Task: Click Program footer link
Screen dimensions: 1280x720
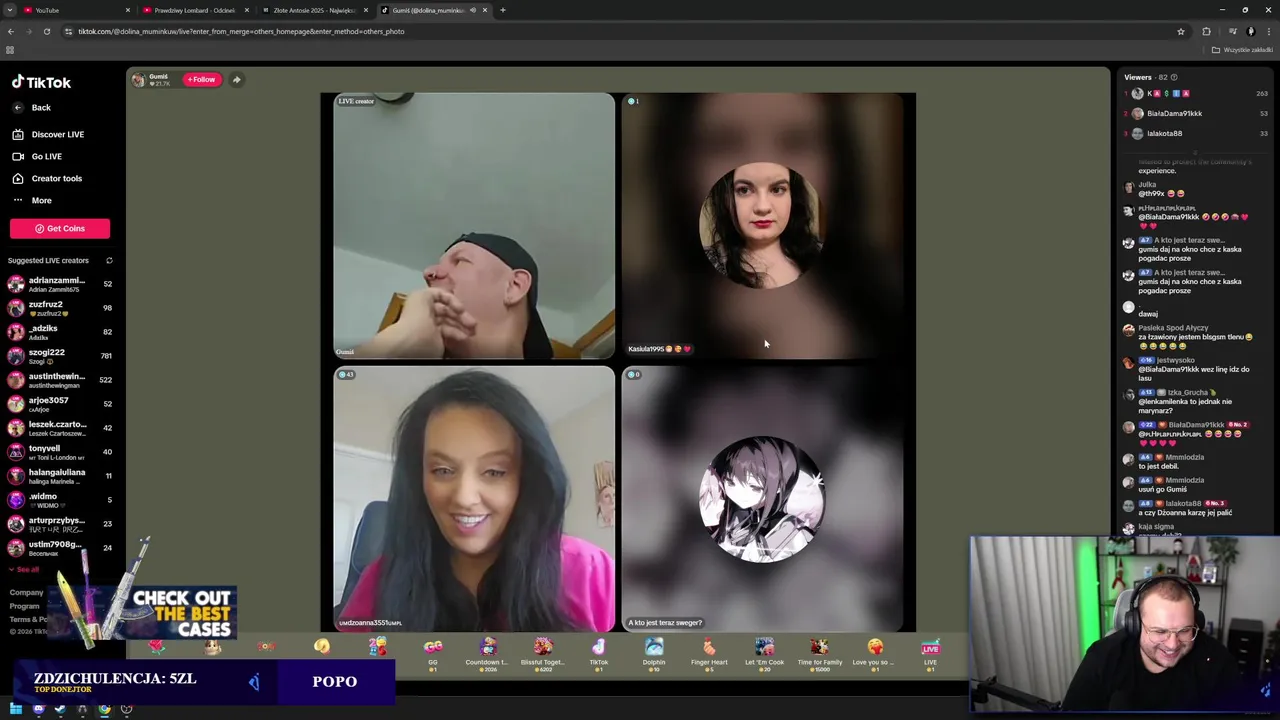Action: tap(24, 606)
